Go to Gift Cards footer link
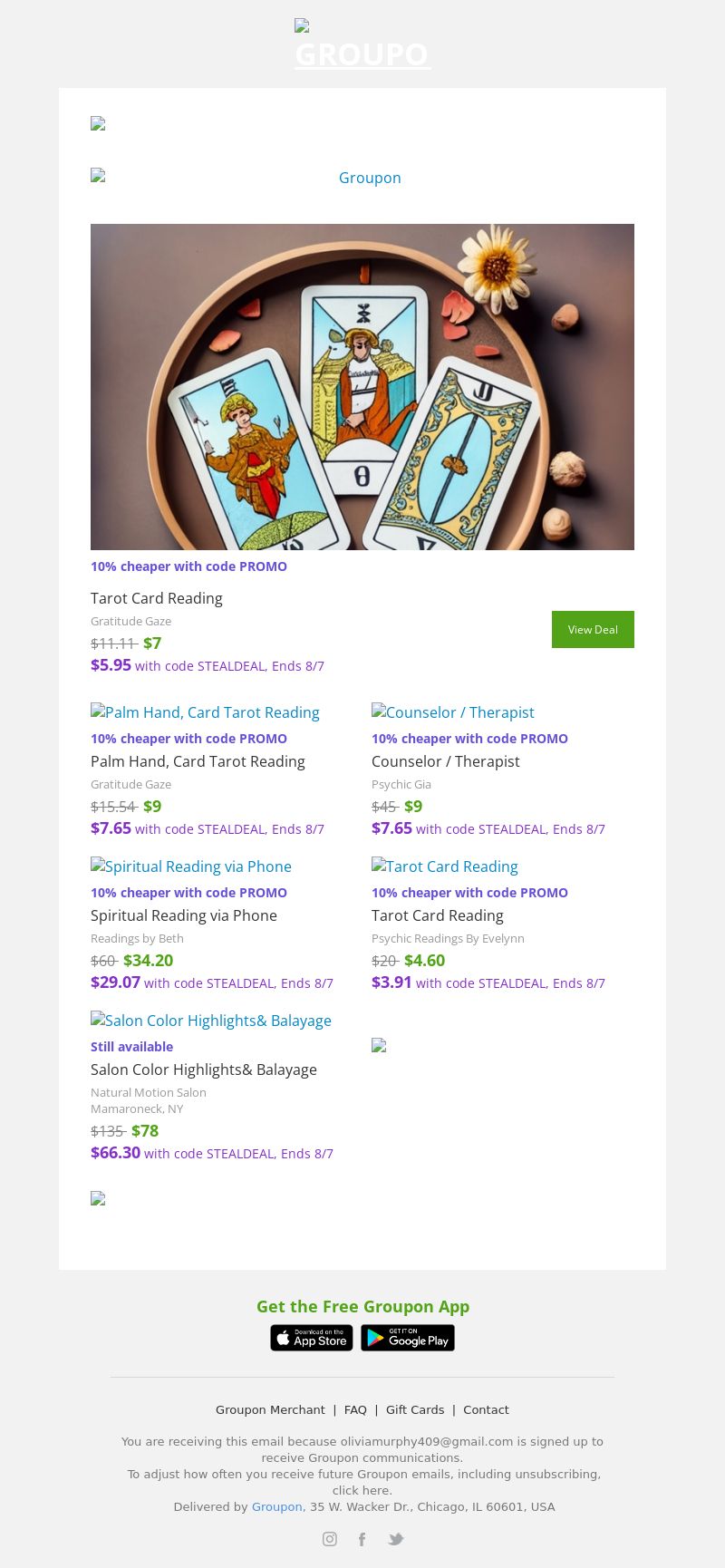This screenshot has width=725, height=1568. [415, 1409]
